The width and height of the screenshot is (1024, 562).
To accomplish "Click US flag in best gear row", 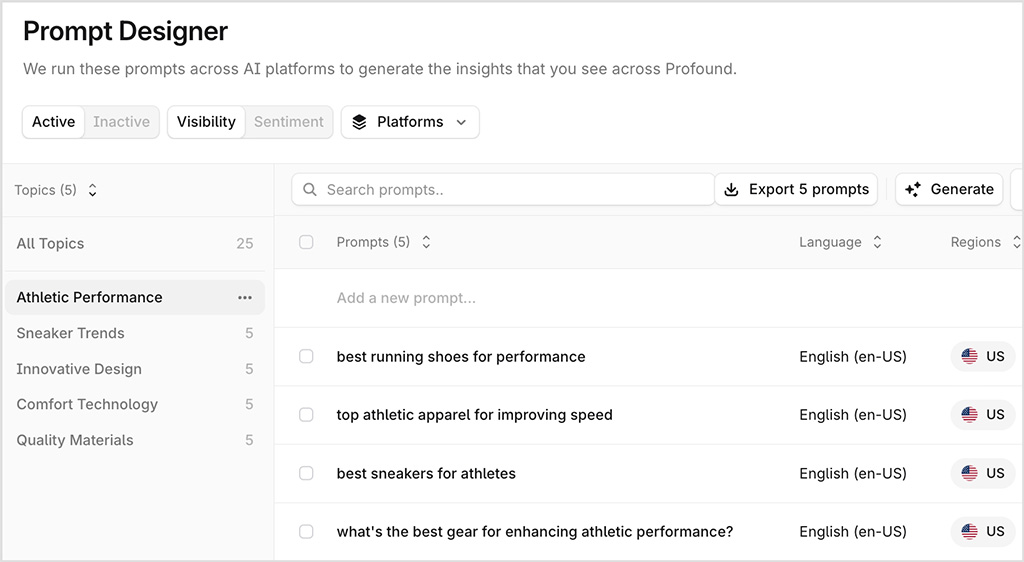I will click(x=970, y=531).
